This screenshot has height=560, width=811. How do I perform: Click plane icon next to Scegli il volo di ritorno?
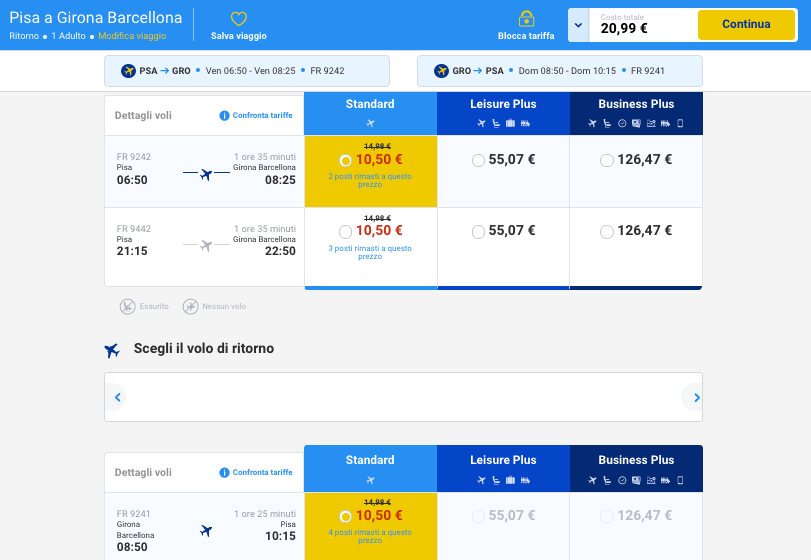[112, 350]
